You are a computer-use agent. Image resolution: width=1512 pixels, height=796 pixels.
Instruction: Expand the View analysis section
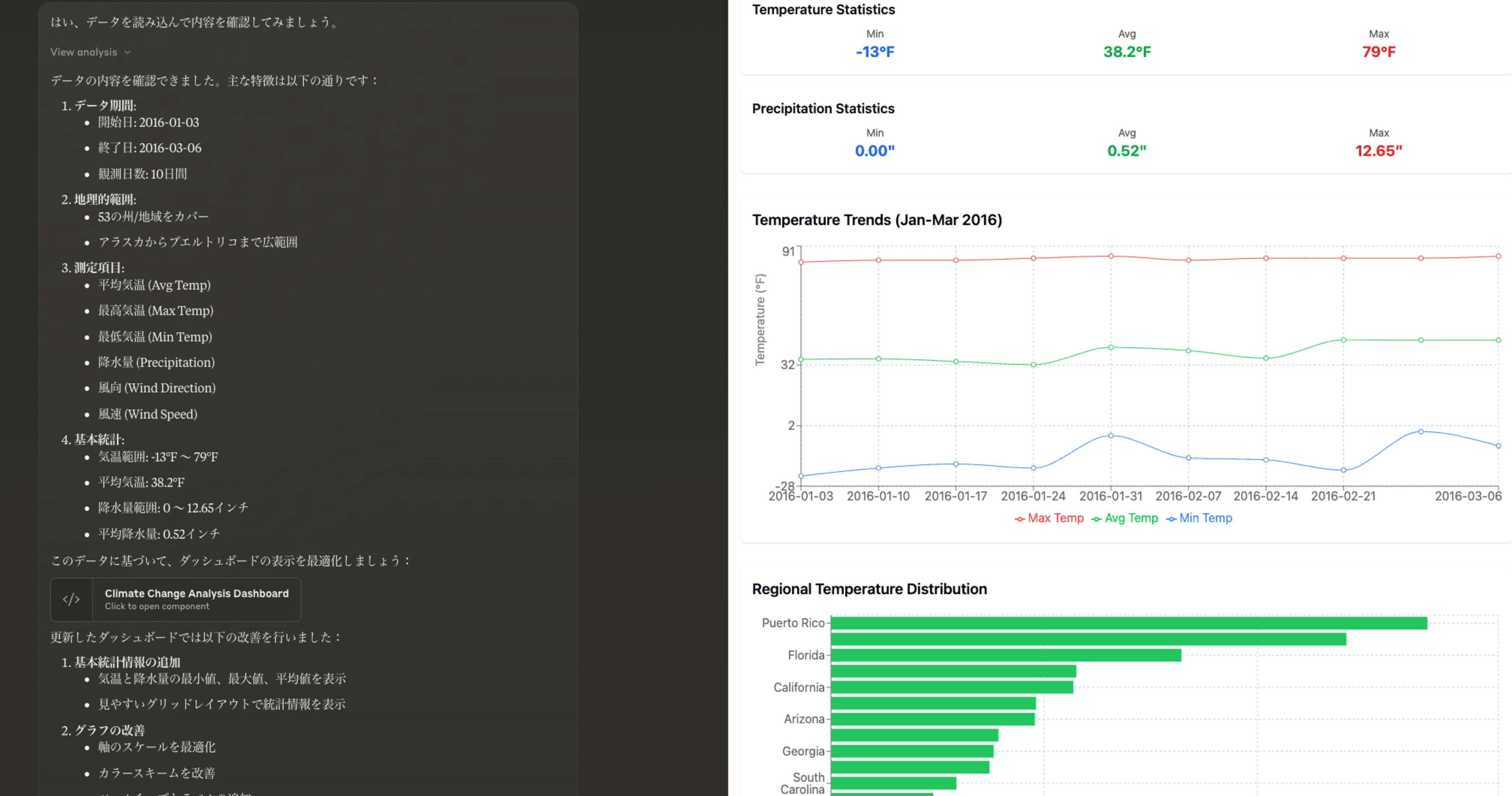[x=84, y=52]
